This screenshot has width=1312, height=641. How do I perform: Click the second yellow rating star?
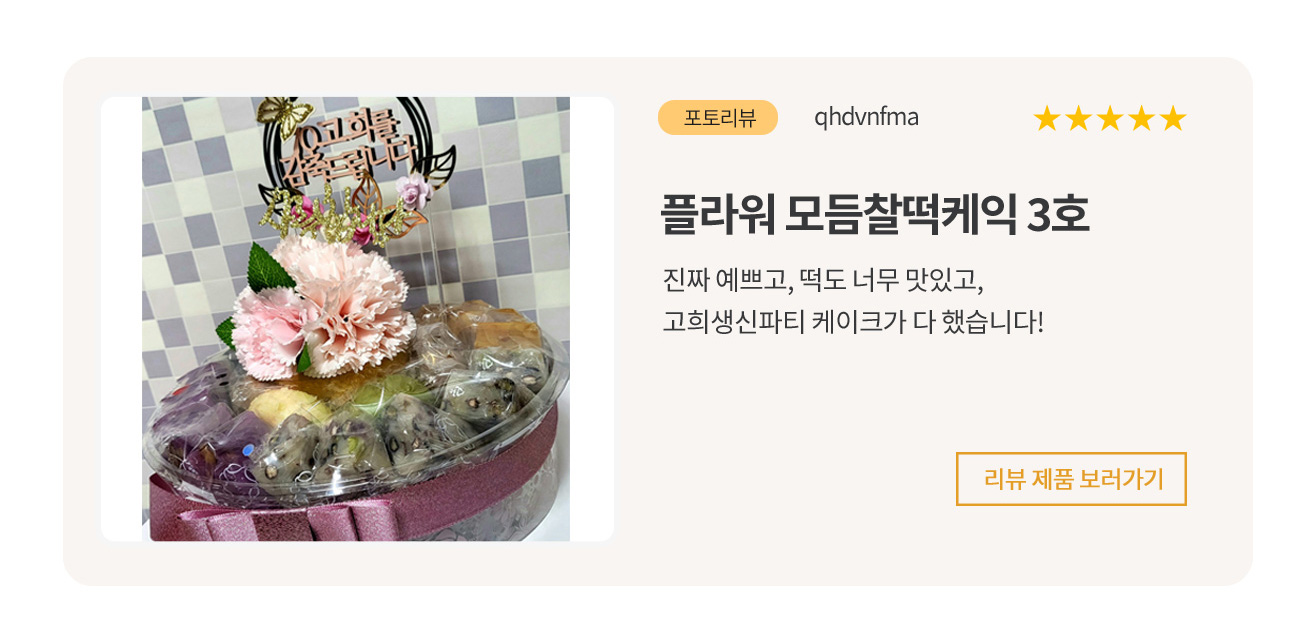(x=1078, y=119)
